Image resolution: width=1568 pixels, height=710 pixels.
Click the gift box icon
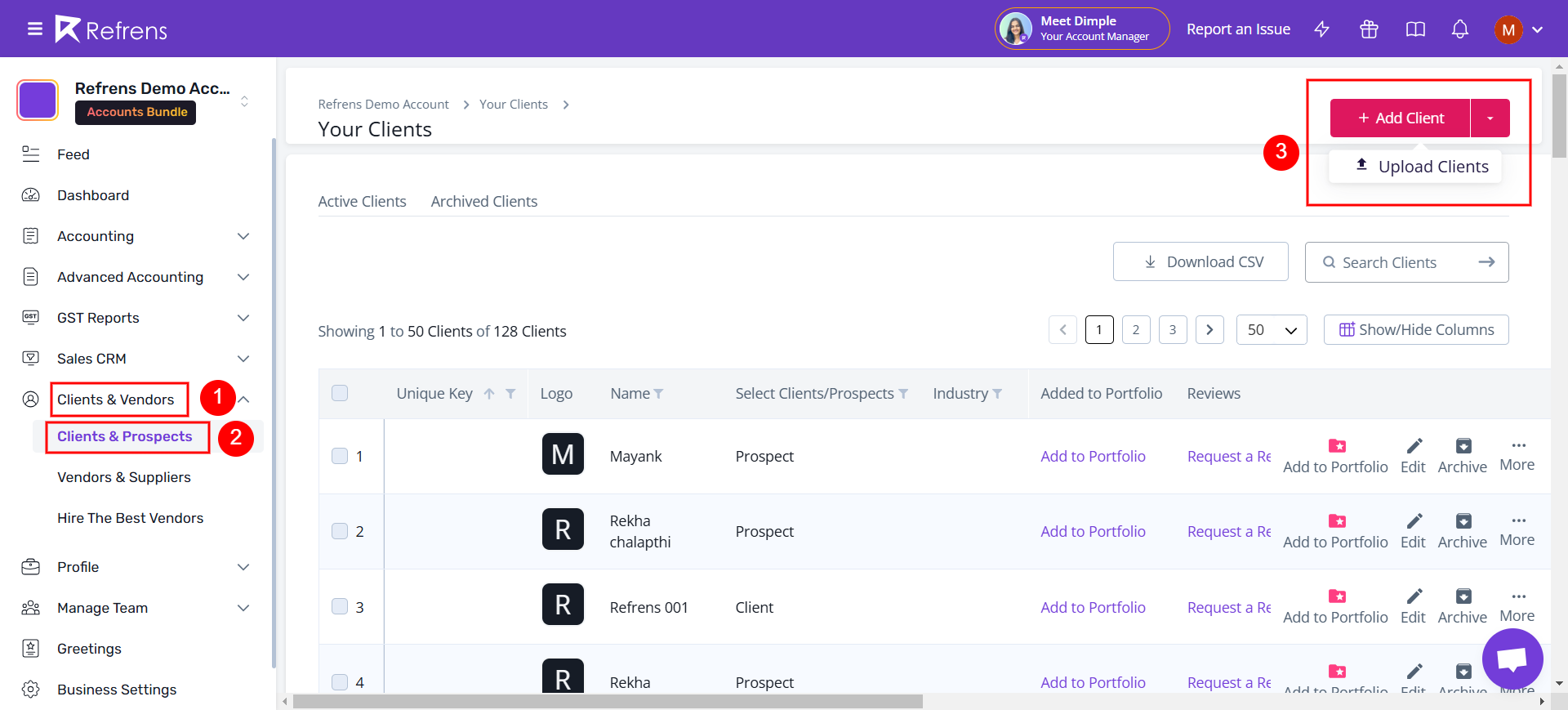(x=1369, y=29)
